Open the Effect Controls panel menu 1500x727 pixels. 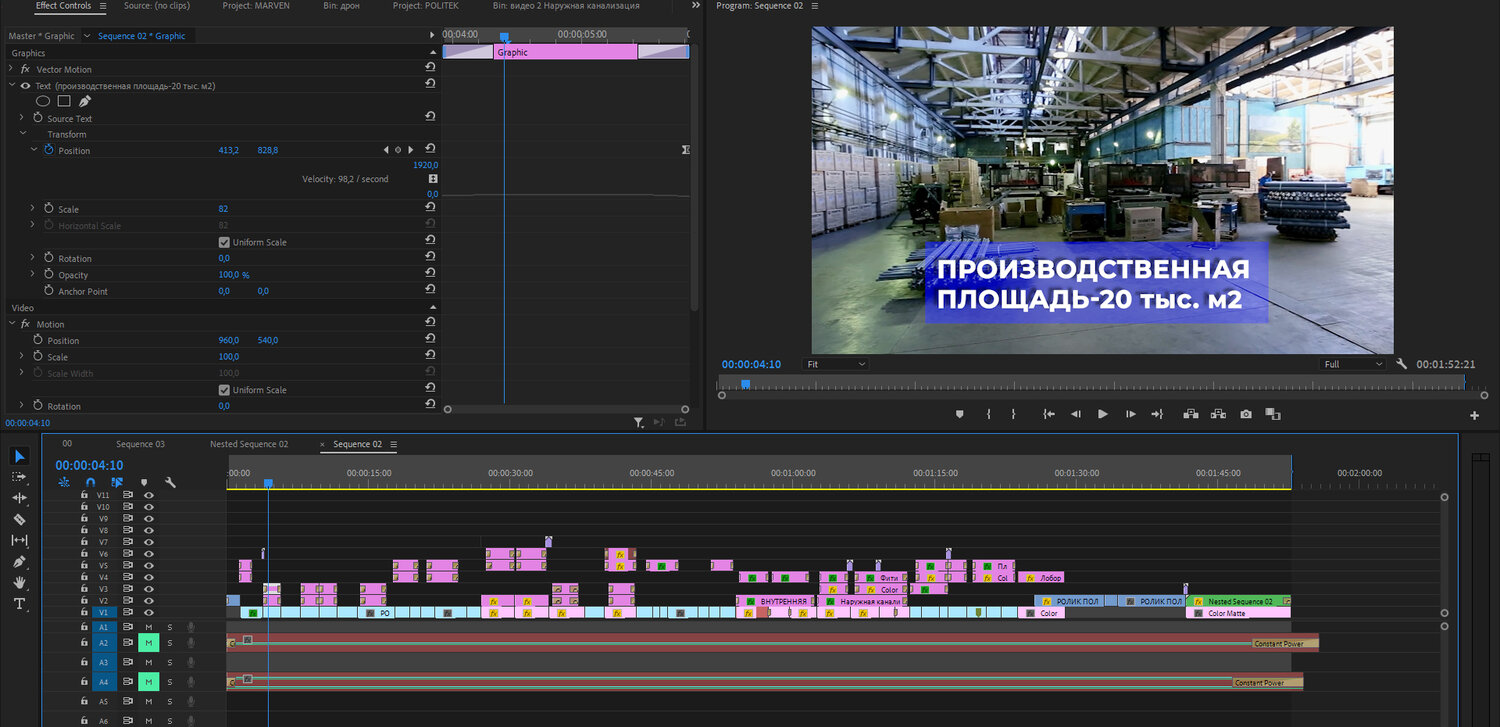102,6
